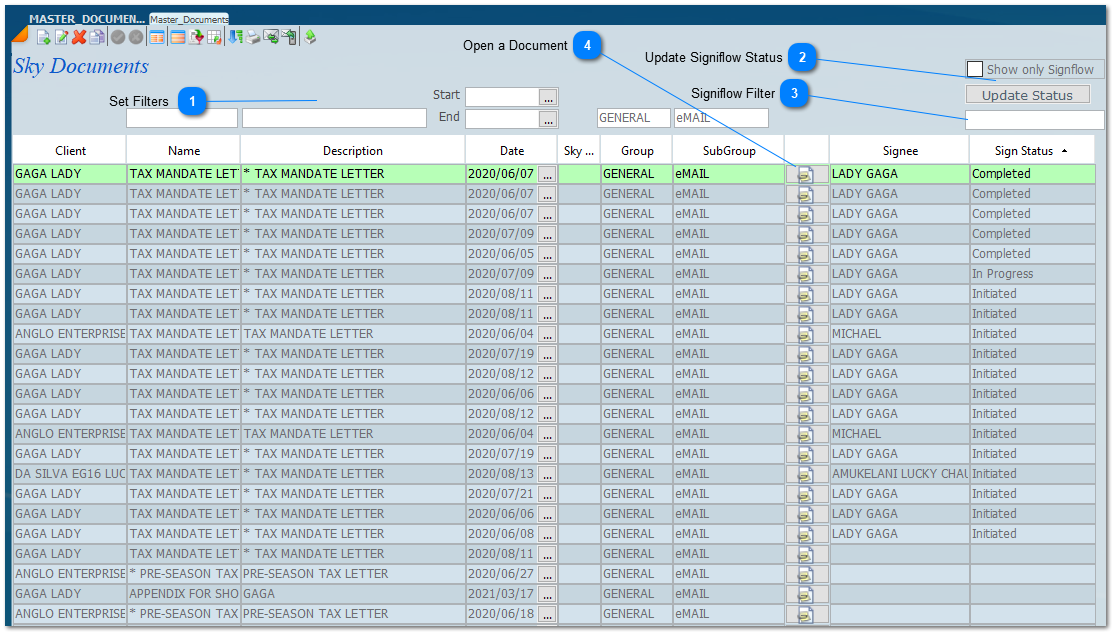
Task: Click the printer icon in toolbar
Action: tap(253, 37)
